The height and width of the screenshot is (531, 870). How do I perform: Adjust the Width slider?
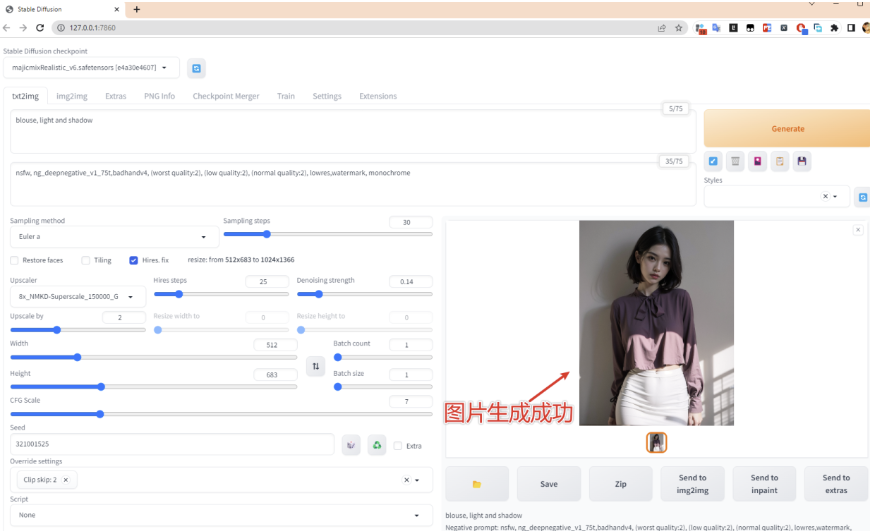click(x=154, y=357)
